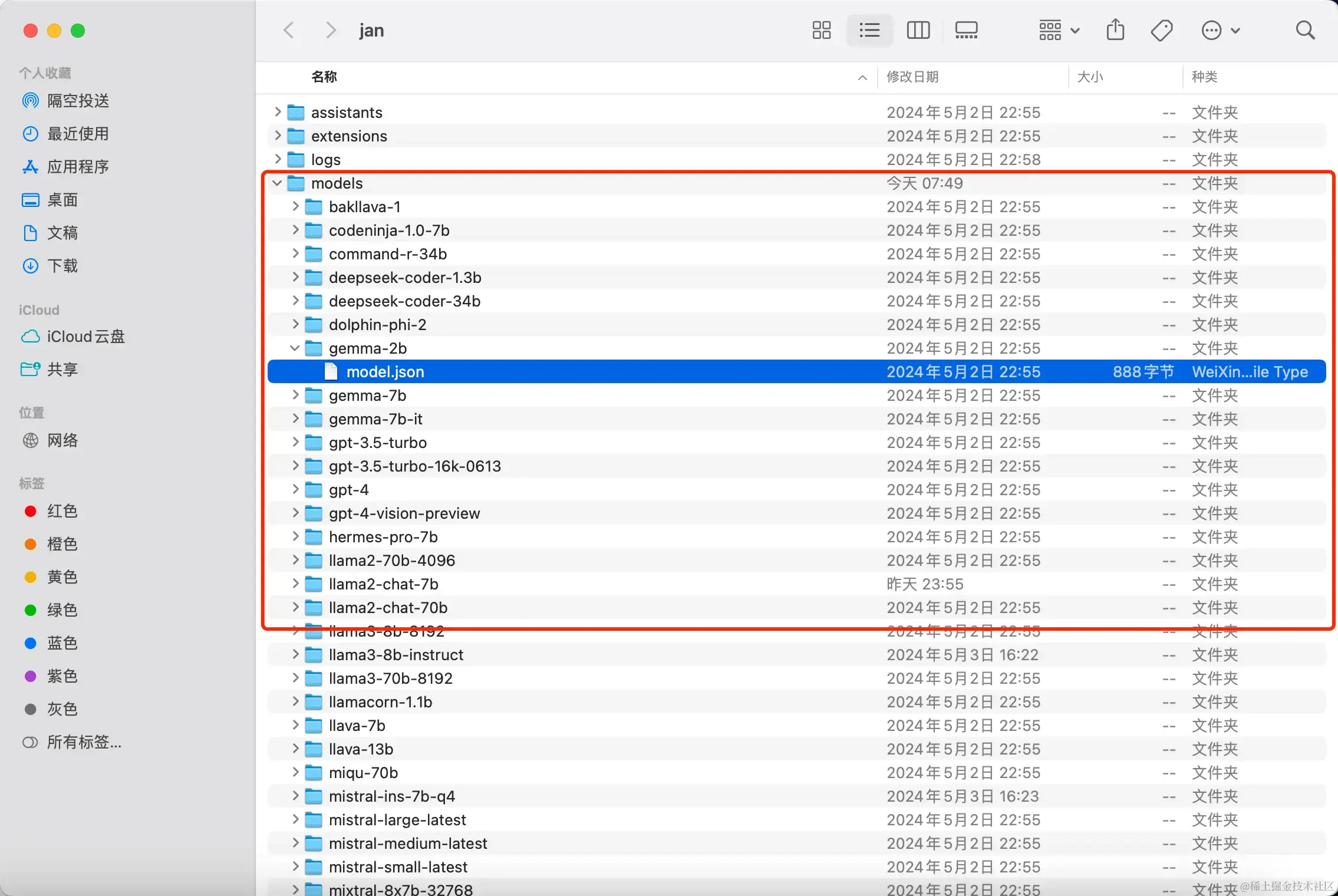Sort by the size column header
The image size is (1338, 896).
(x=1090, y=77)
